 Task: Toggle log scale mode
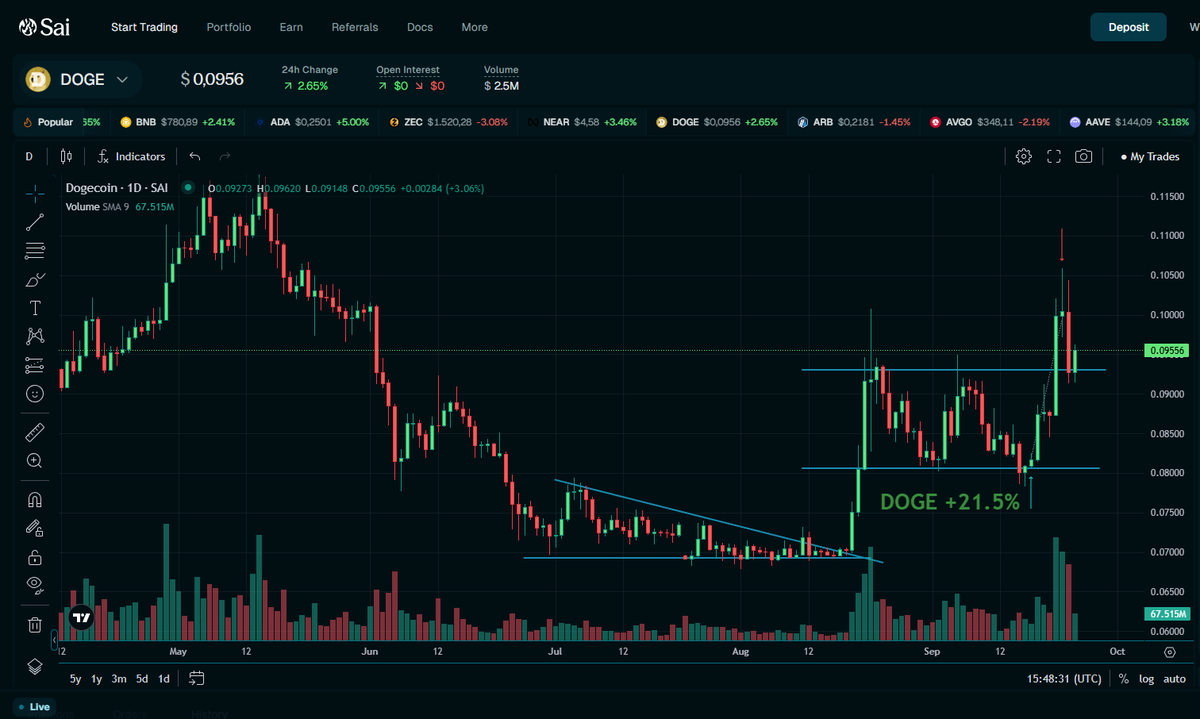point(1146,679)
